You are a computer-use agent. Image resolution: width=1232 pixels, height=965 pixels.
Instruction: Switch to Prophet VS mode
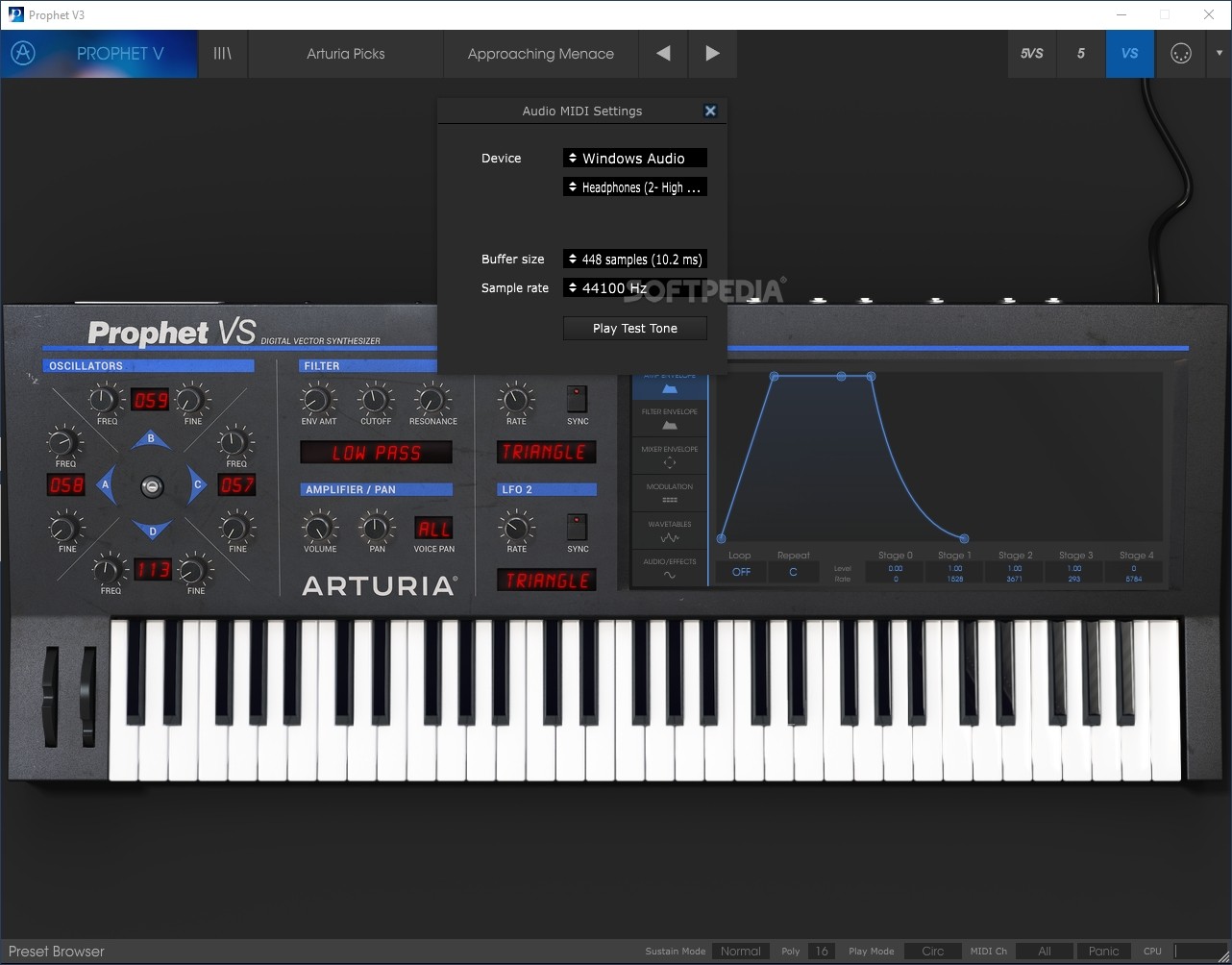[x=1130, y=54]
